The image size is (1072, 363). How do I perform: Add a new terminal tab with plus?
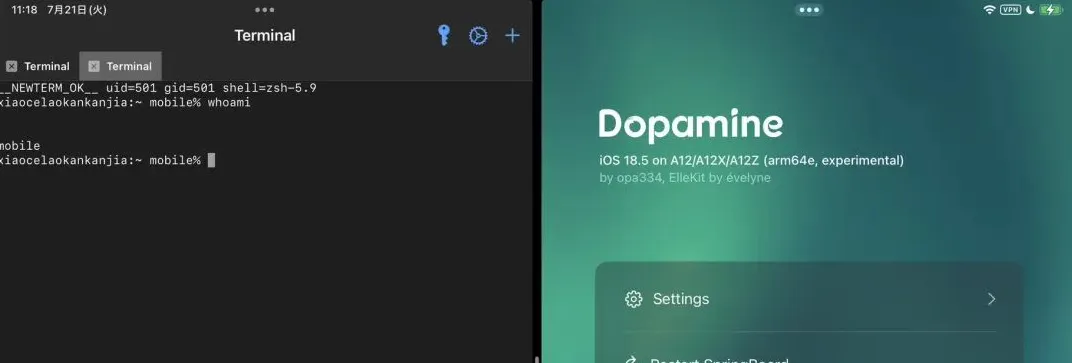(x=512, y=36)
